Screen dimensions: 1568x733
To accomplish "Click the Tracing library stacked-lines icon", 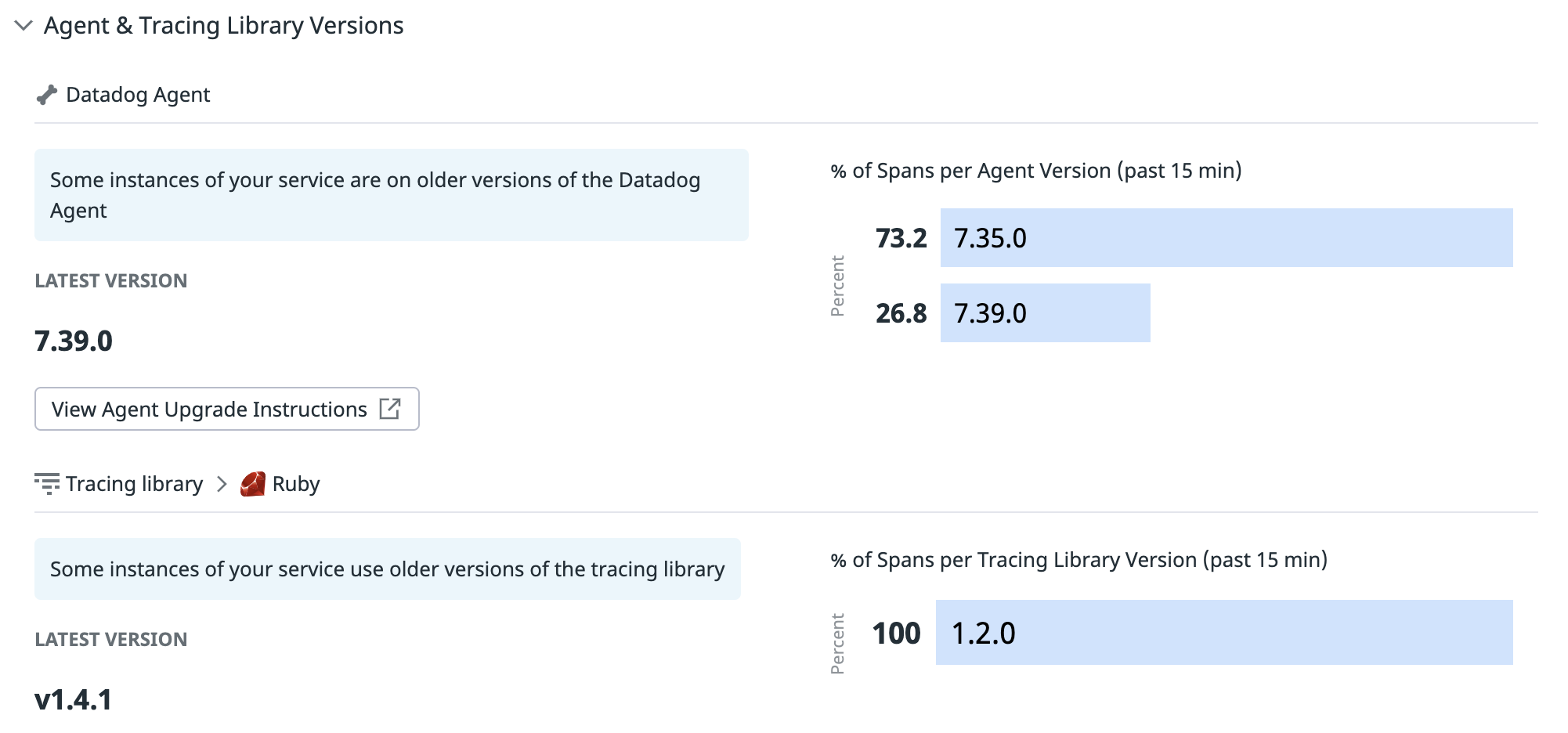I will tap(47, 484).
